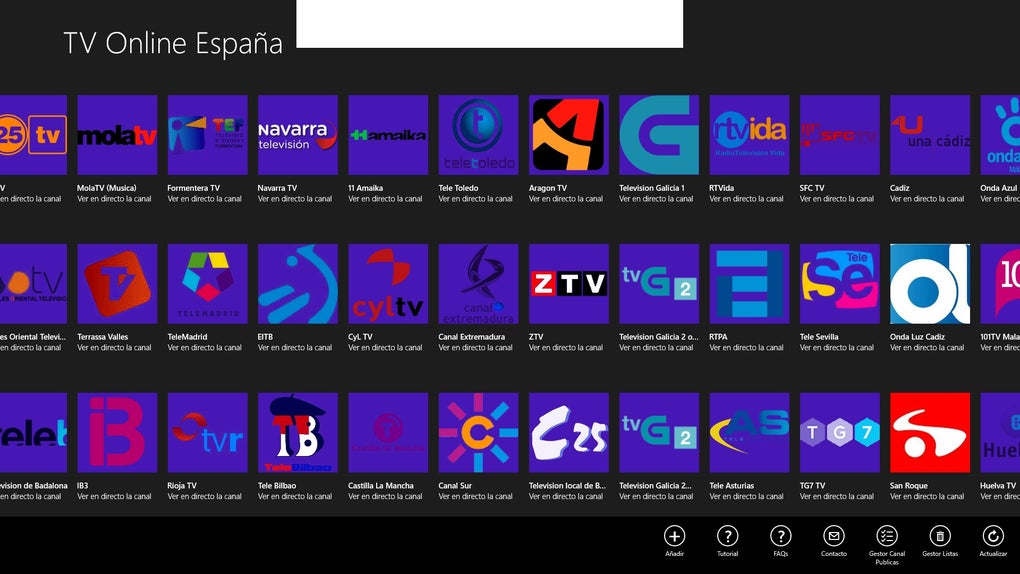Open the Canal Extremadura channel tile
The width and height of the screenshot is (1020, 574).
479,284
